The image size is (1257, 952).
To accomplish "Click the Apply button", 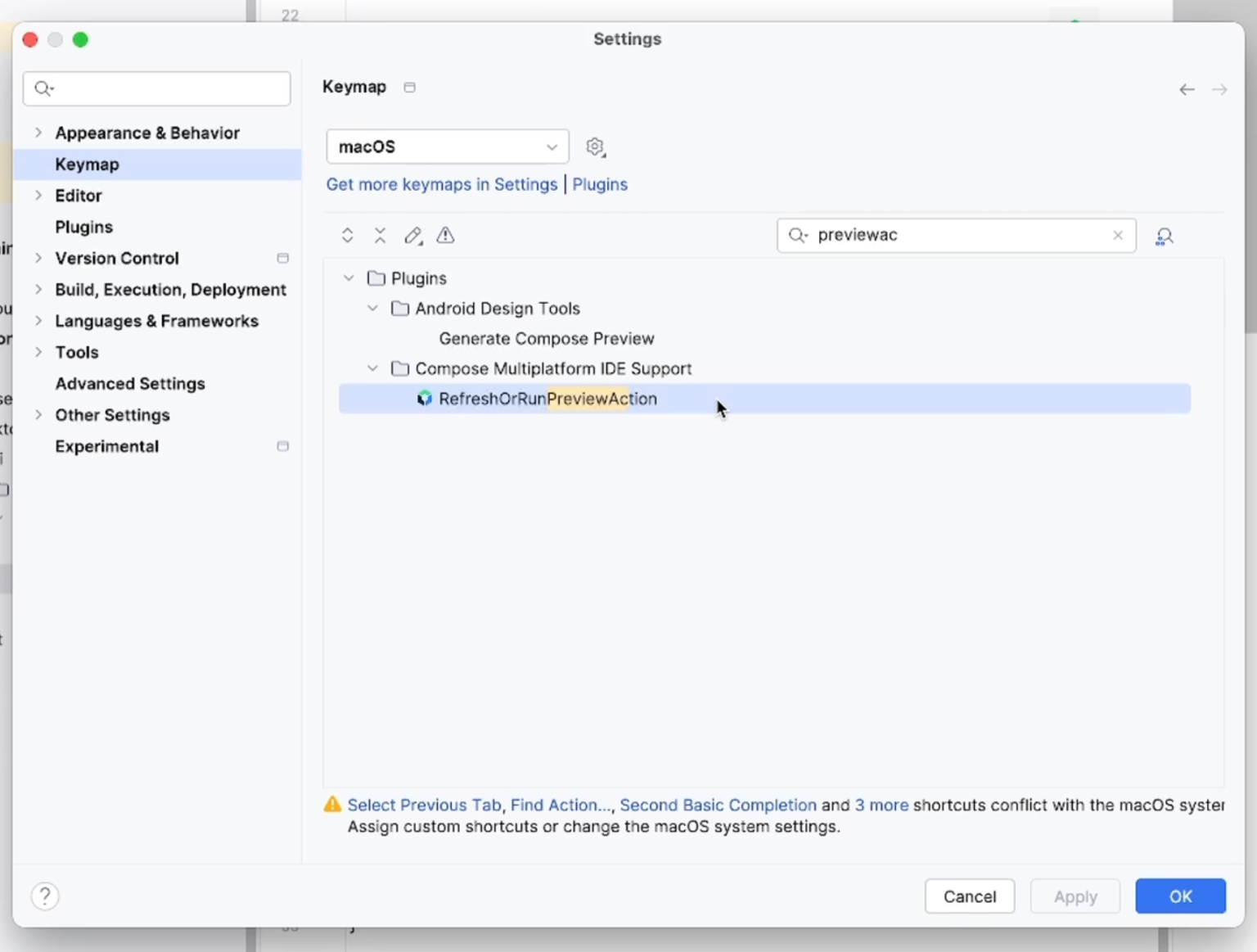I will pos(1075,896).
